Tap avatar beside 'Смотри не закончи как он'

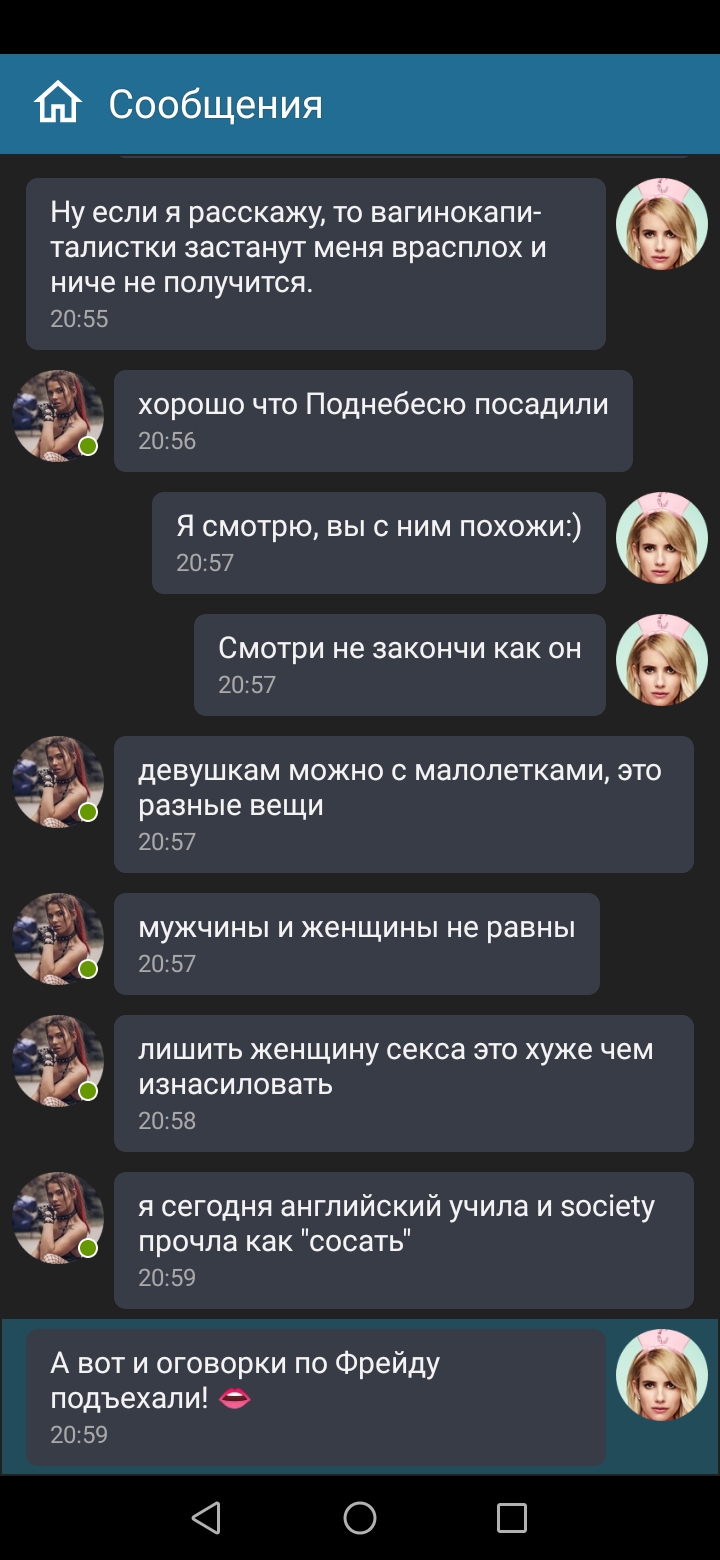662,660
